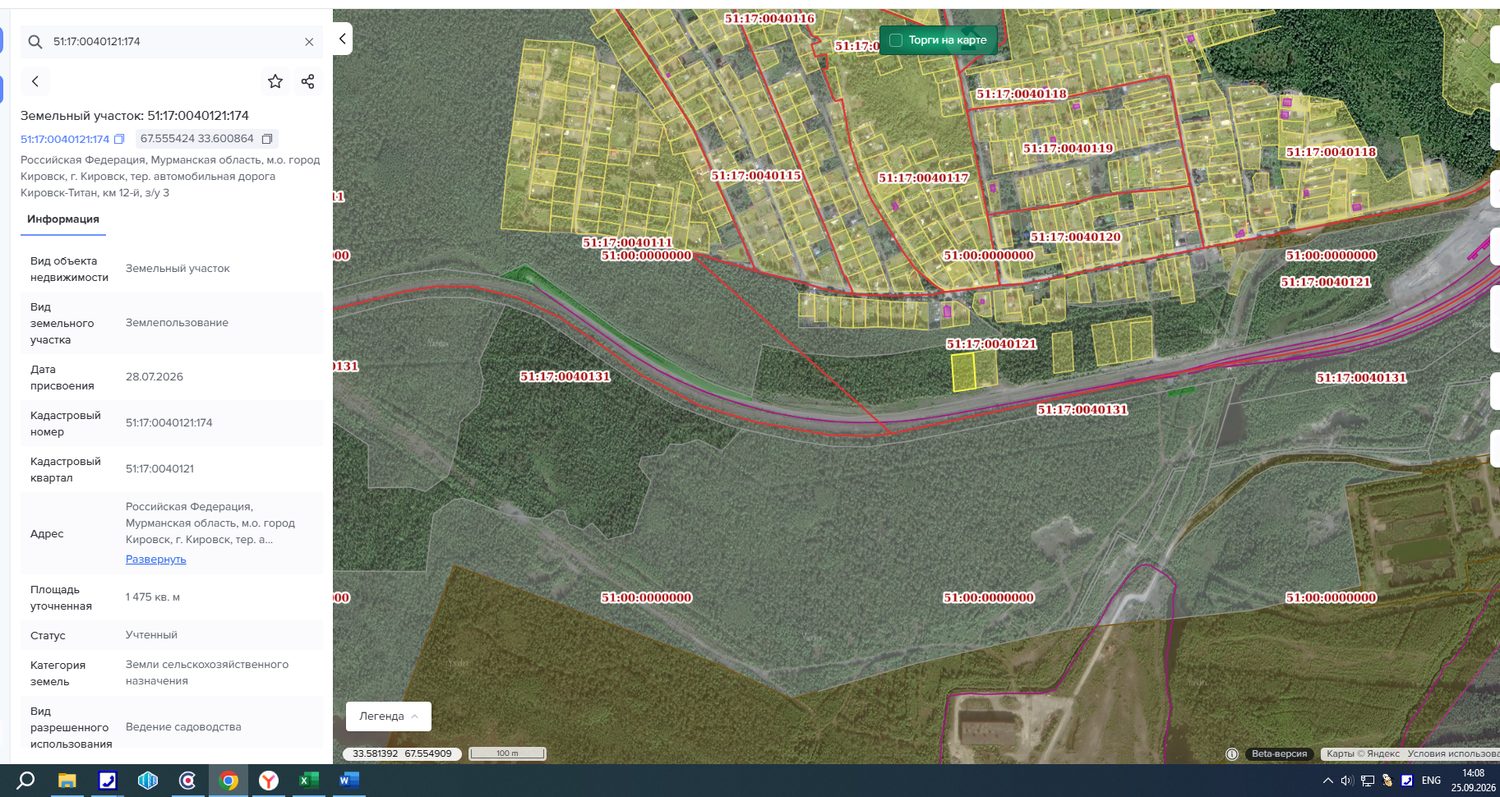This screenshot has width=1500, height=797.
Task: Switch the ENG input language indicator
Action: pos(1431,780)
